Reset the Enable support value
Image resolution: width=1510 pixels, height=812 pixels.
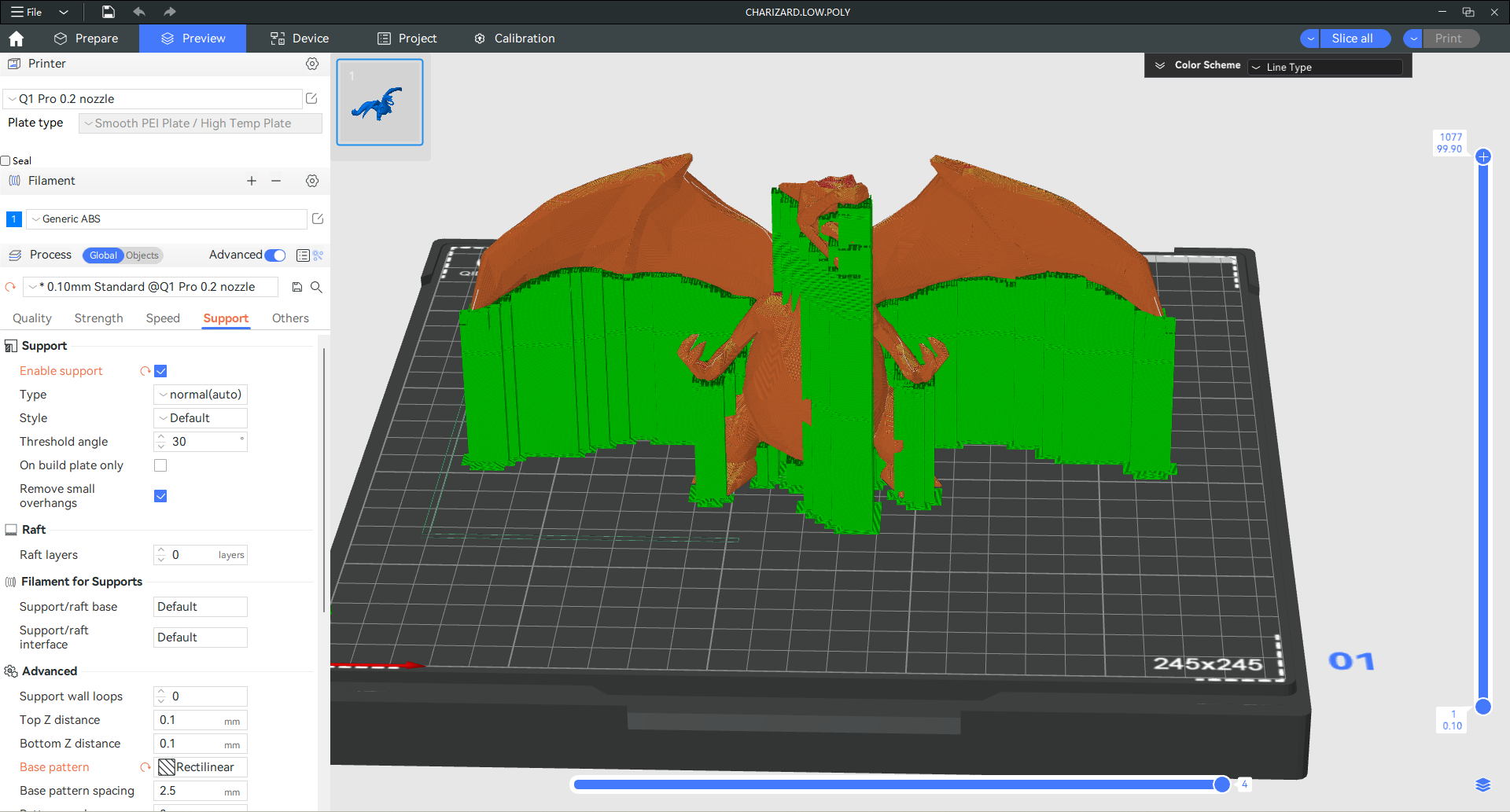145,371
